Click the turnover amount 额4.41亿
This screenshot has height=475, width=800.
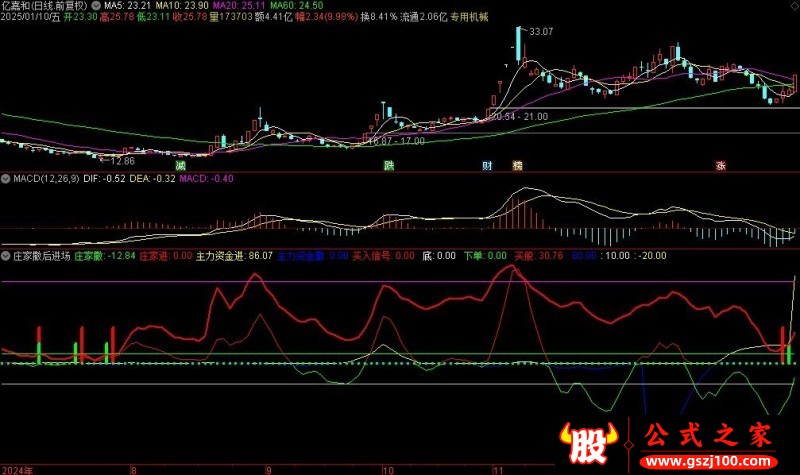pos(273,17)
